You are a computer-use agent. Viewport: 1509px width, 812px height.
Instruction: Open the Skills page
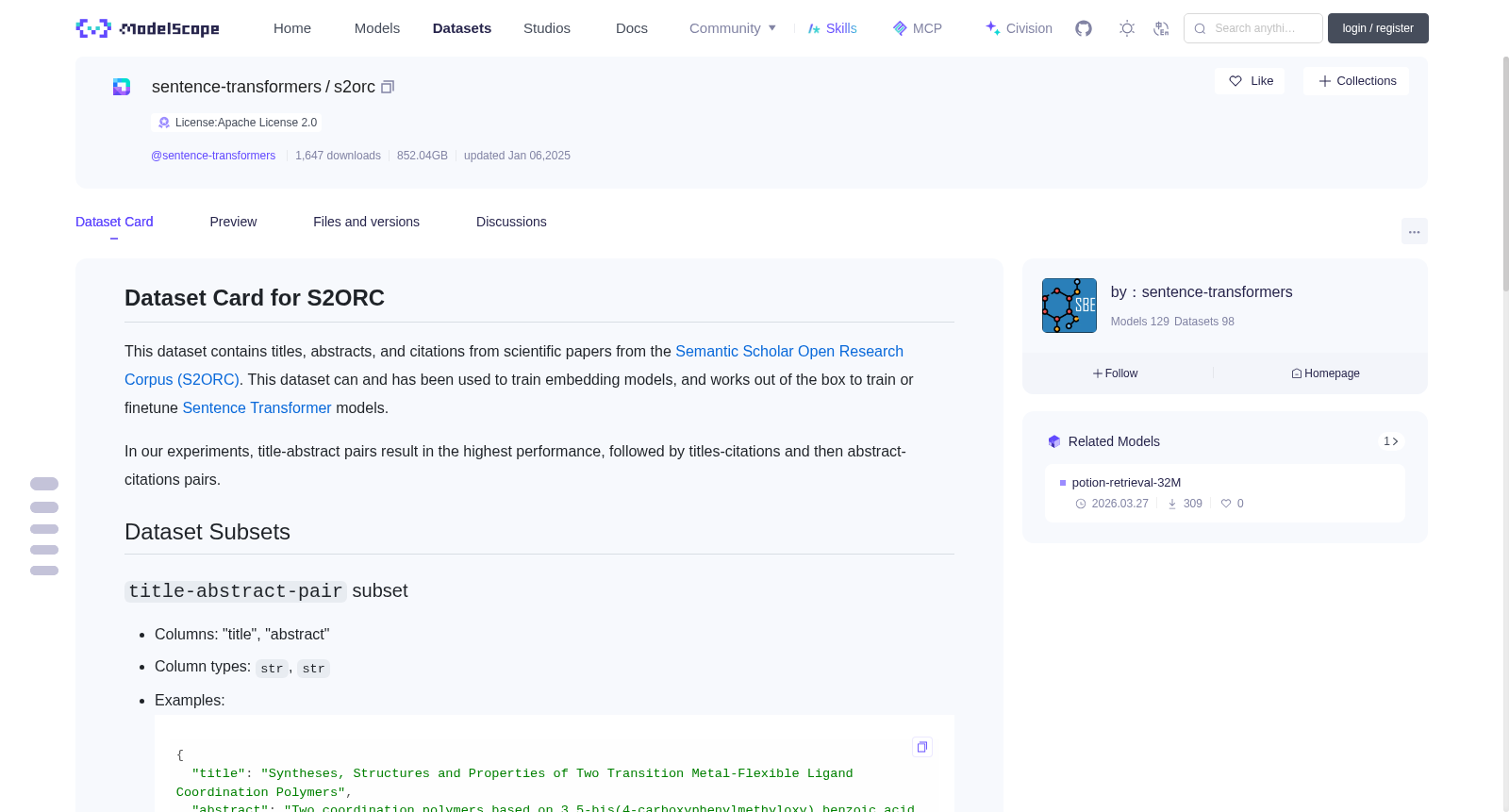click(833, 28)
